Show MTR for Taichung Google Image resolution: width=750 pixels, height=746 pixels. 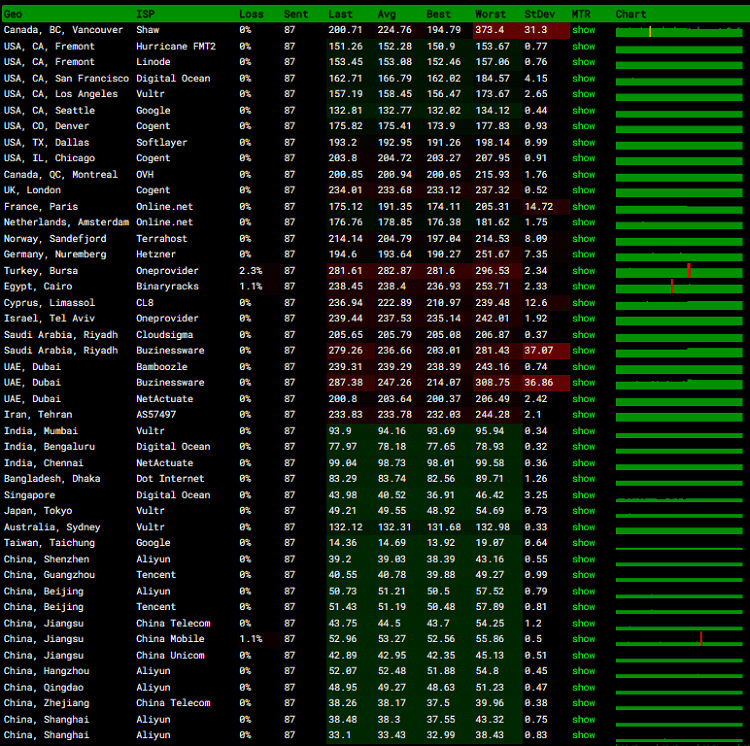coord(584,542)
